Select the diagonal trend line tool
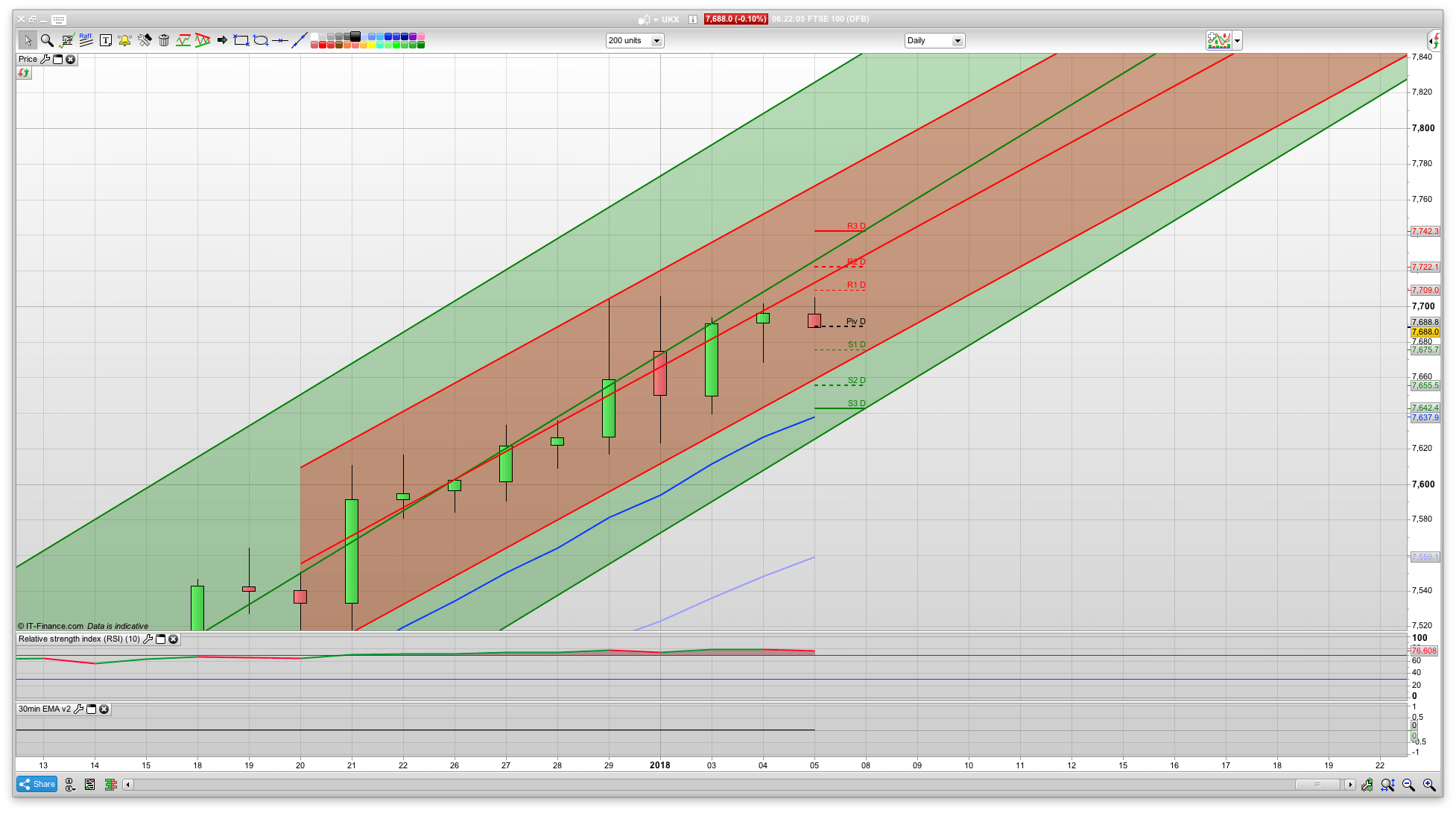 point(300,40)
